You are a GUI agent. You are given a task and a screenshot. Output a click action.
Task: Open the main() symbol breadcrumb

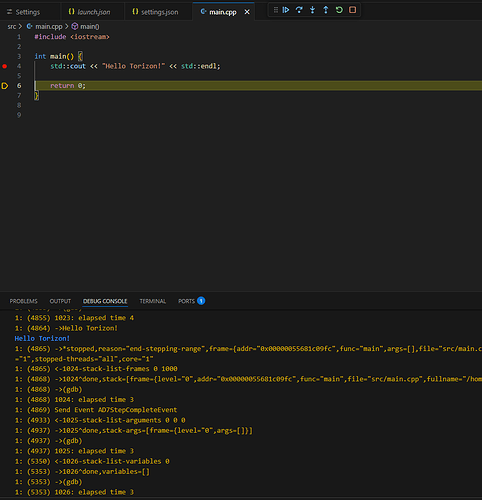tap(86, 26)
